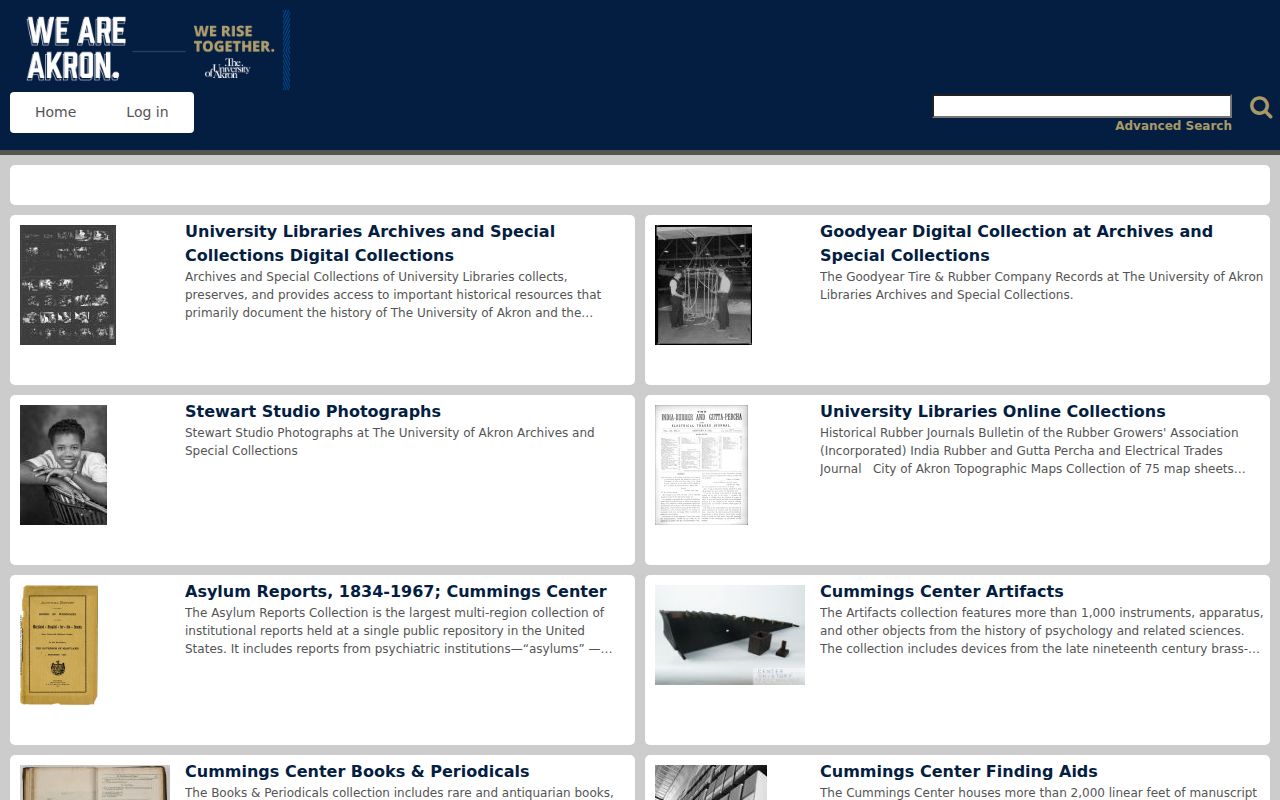Select the India-Rubber and Gutta-Percha journal thumbnail
This screenshot has width=1280, height=800.
click(701, 465)
